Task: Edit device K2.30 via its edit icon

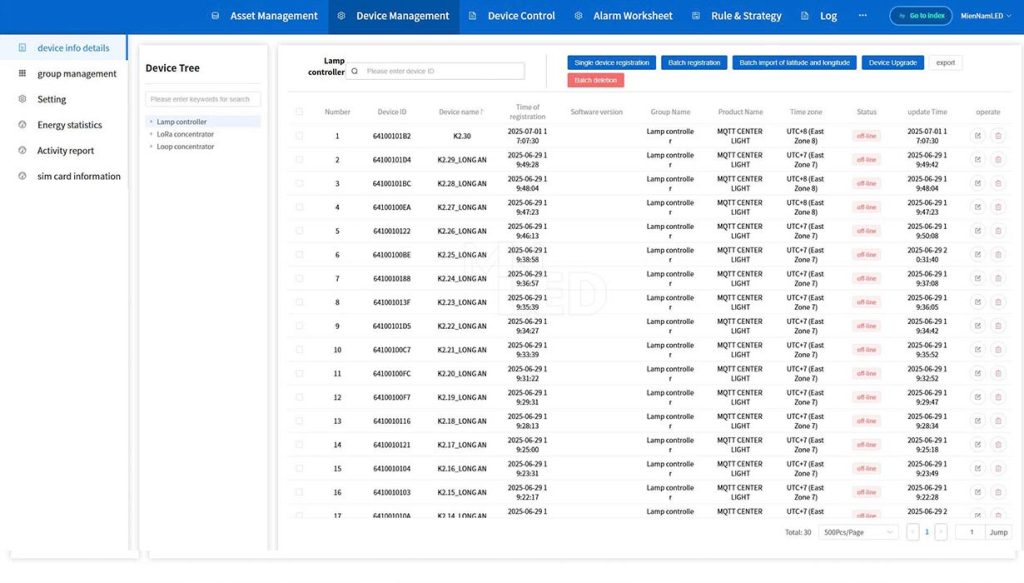Action: pos(978,136)
